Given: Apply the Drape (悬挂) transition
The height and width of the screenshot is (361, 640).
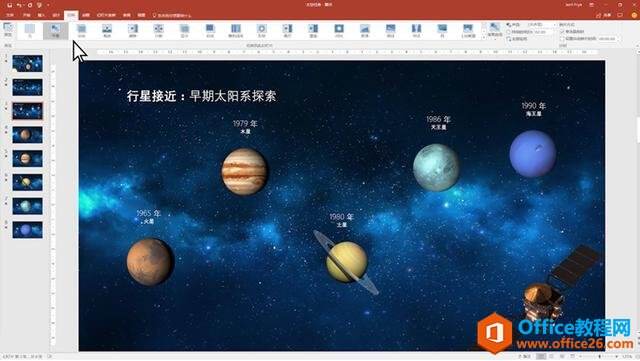Looking at the screenshot, I should (x=390, y=31).
